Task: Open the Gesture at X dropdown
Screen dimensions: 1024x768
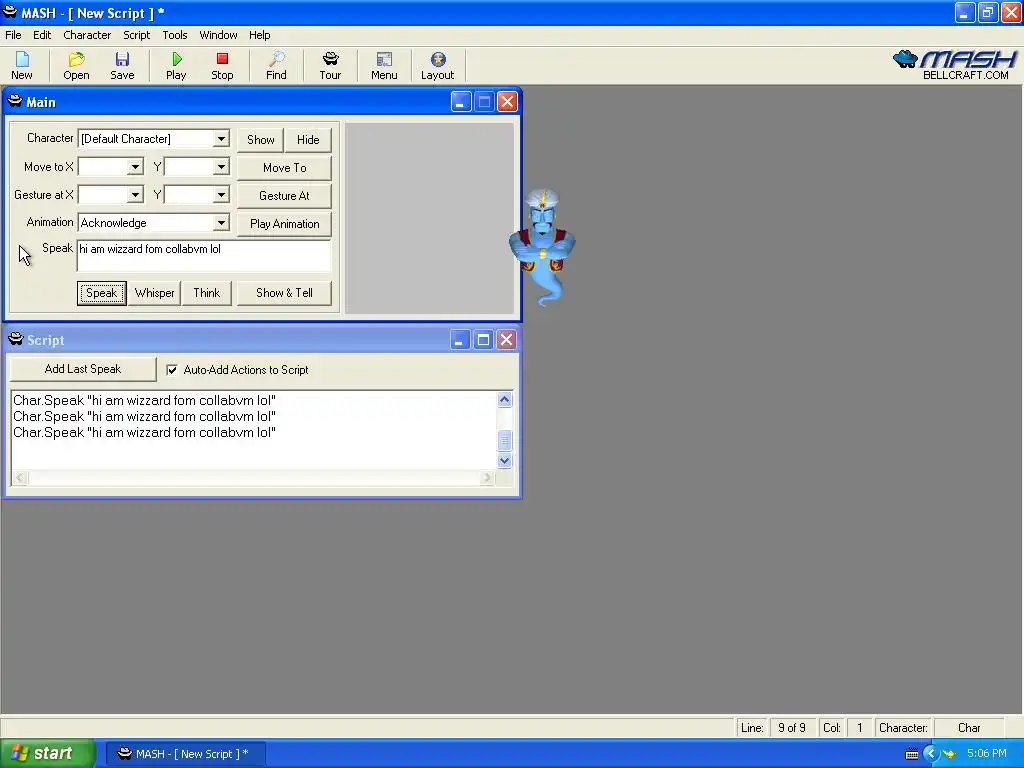Action: pyautogui.click(x=135, y=195)
